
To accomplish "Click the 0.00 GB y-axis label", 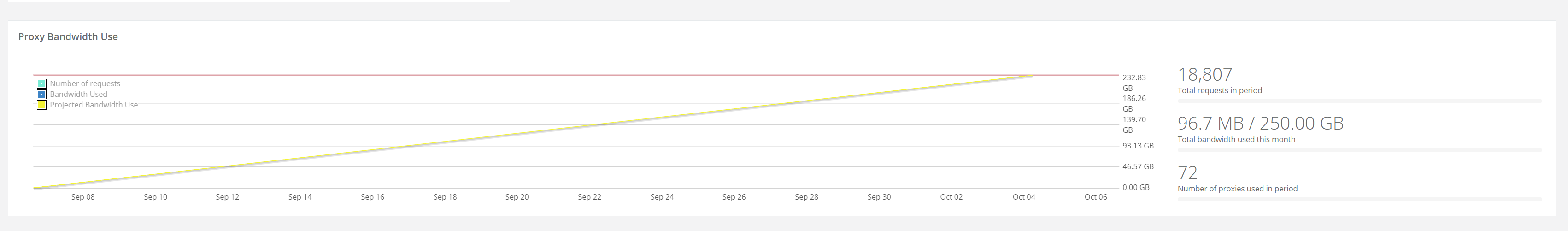I will coord(1136,187).
